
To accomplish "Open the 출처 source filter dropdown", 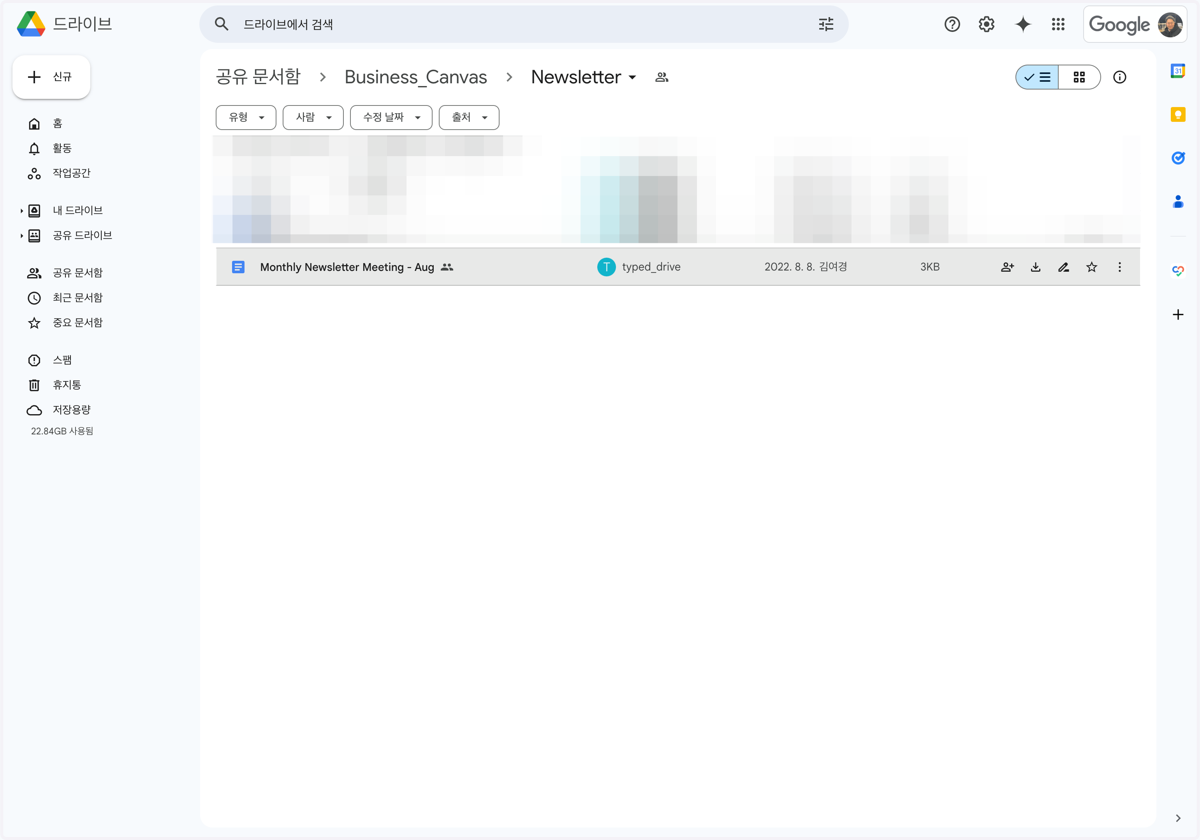I will coord(469,117).
